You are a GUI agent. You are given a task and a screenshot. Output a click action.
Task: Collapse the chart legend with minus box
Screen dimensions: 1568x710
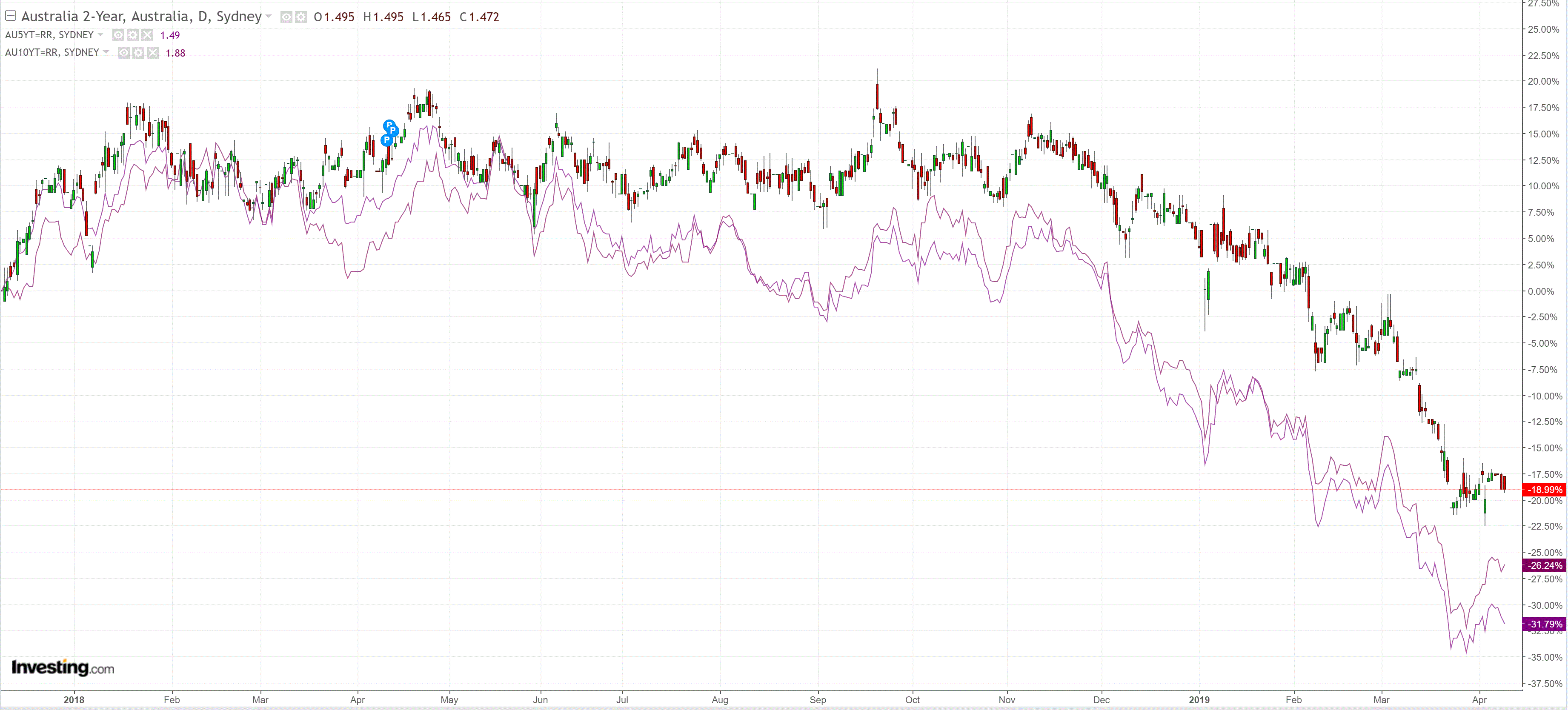coord(10,16)
